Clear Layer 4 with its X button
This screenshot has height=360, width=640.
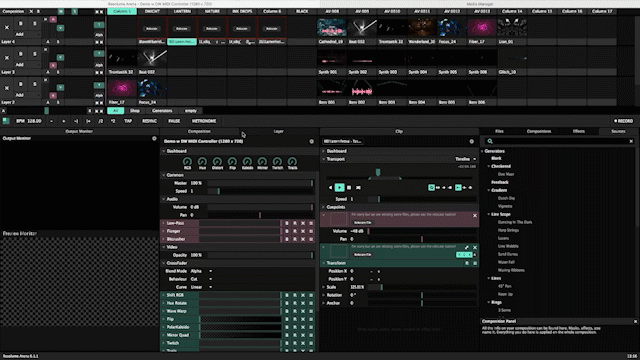tap(7, 27)
